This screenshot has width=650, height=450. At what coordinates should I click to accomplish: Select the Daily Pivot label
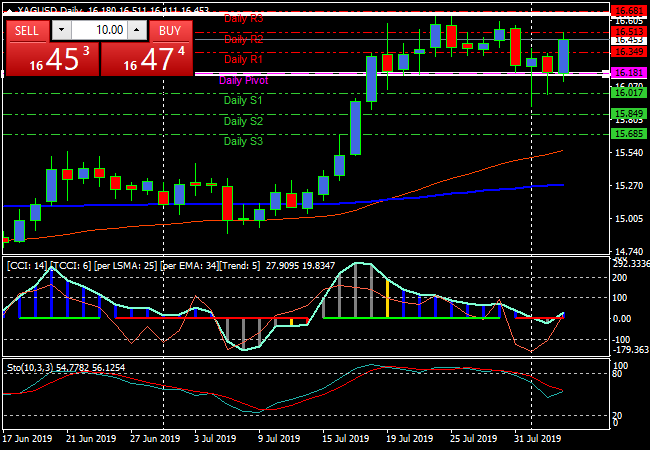(x=243, y=80)
